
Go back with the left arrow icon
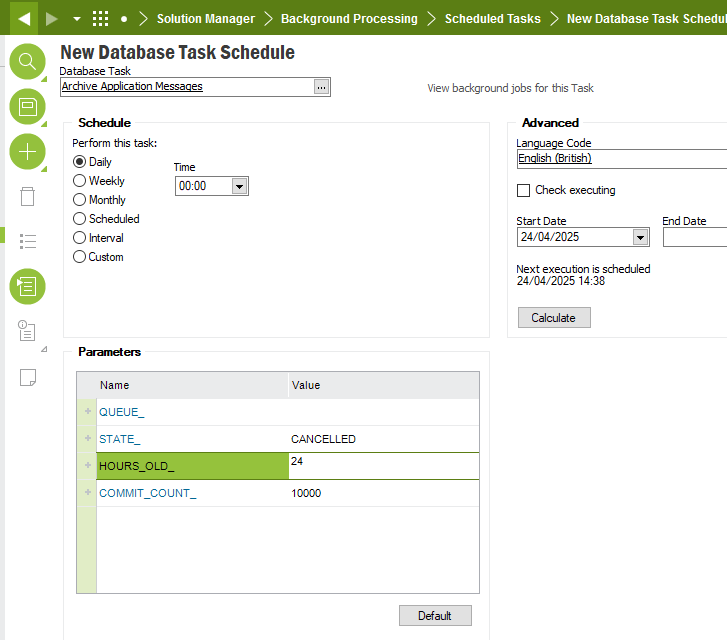[24, 19]
